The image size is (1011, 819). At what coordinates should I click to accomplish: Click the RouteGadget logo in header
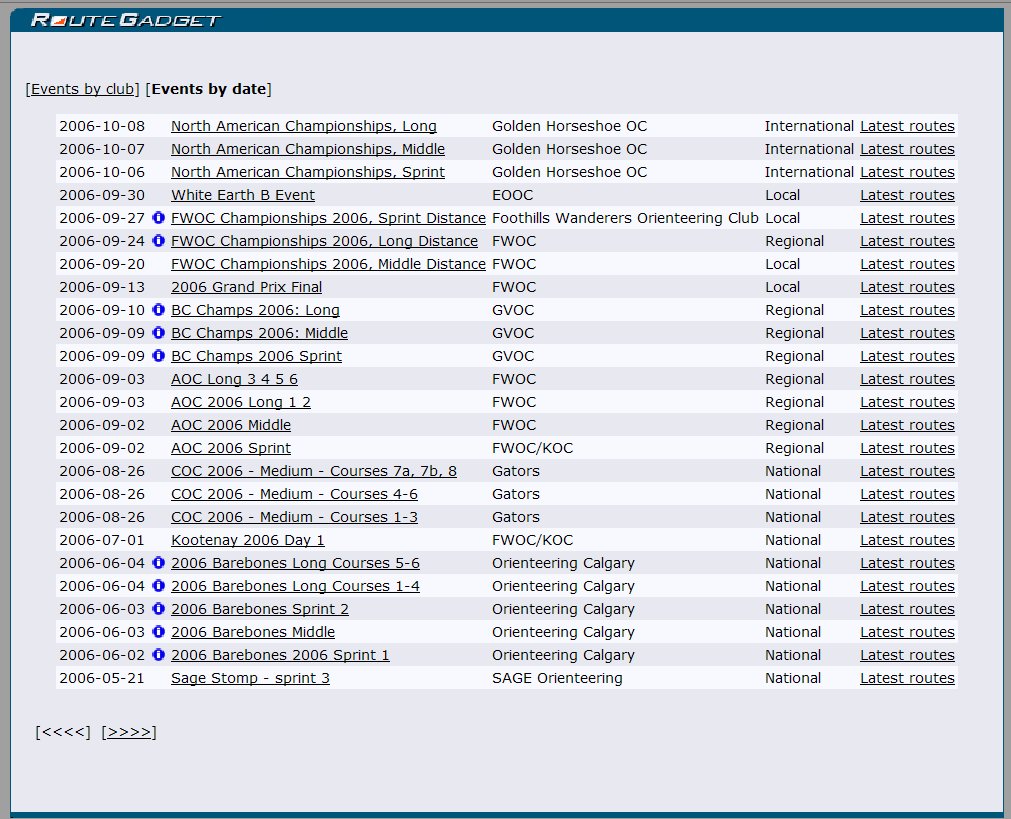click(126, 20)
